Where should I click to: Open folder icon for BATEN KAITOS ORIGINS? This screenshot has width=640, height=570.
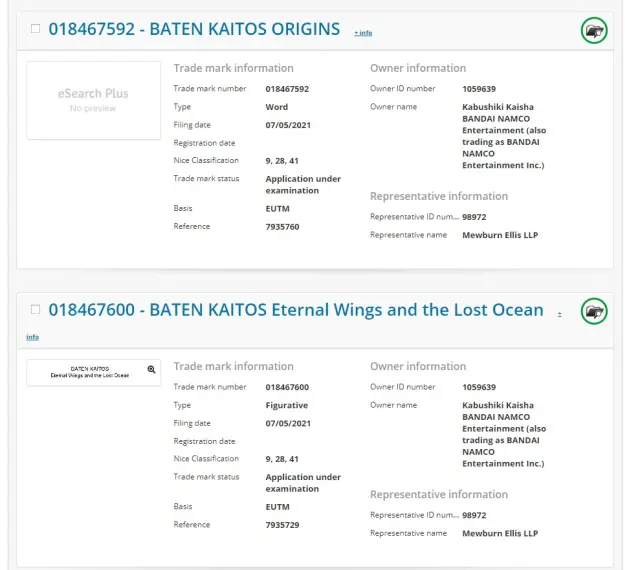tap(594, 30)
